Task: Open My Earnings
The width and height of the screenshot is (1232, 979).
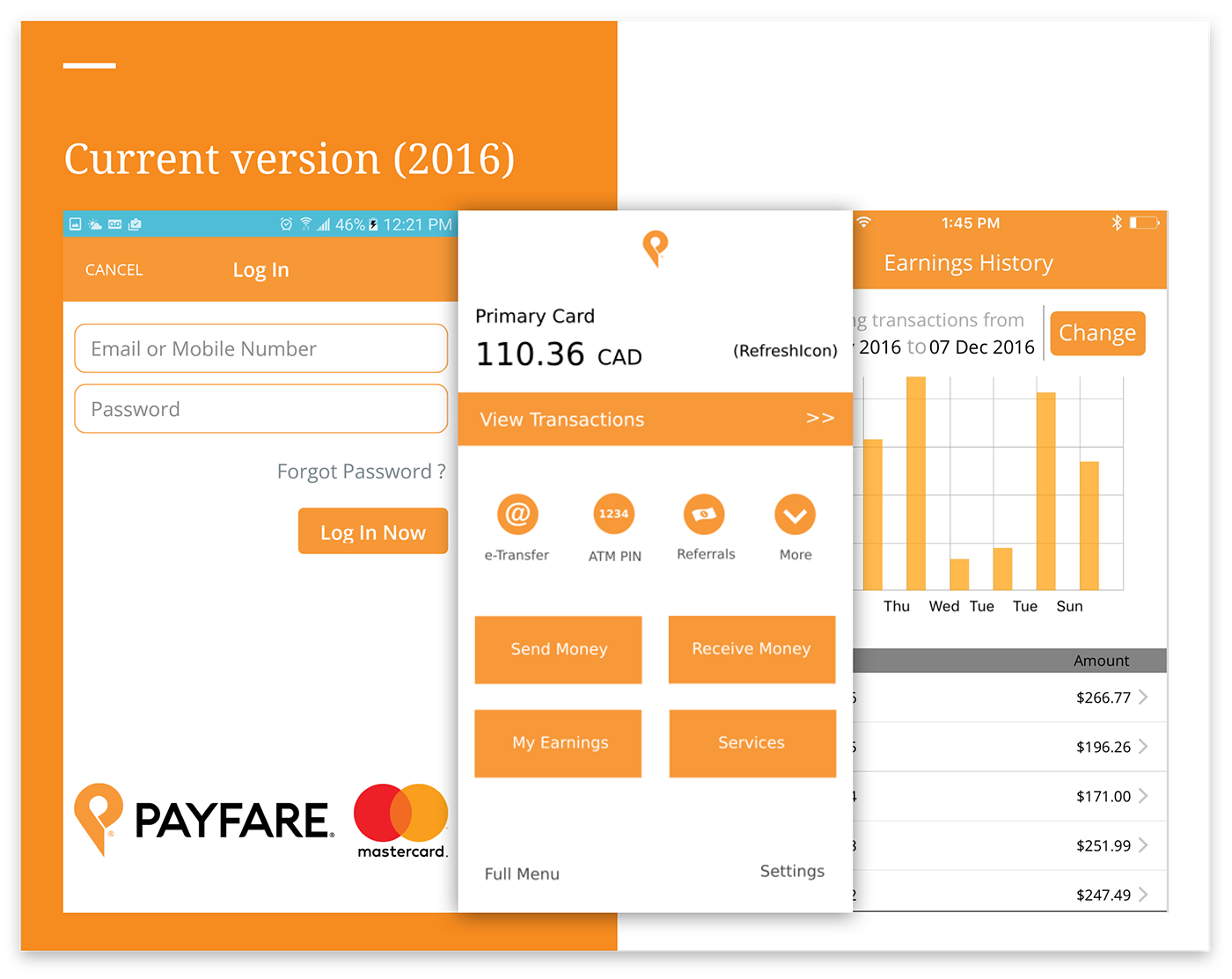Action: 558,743
